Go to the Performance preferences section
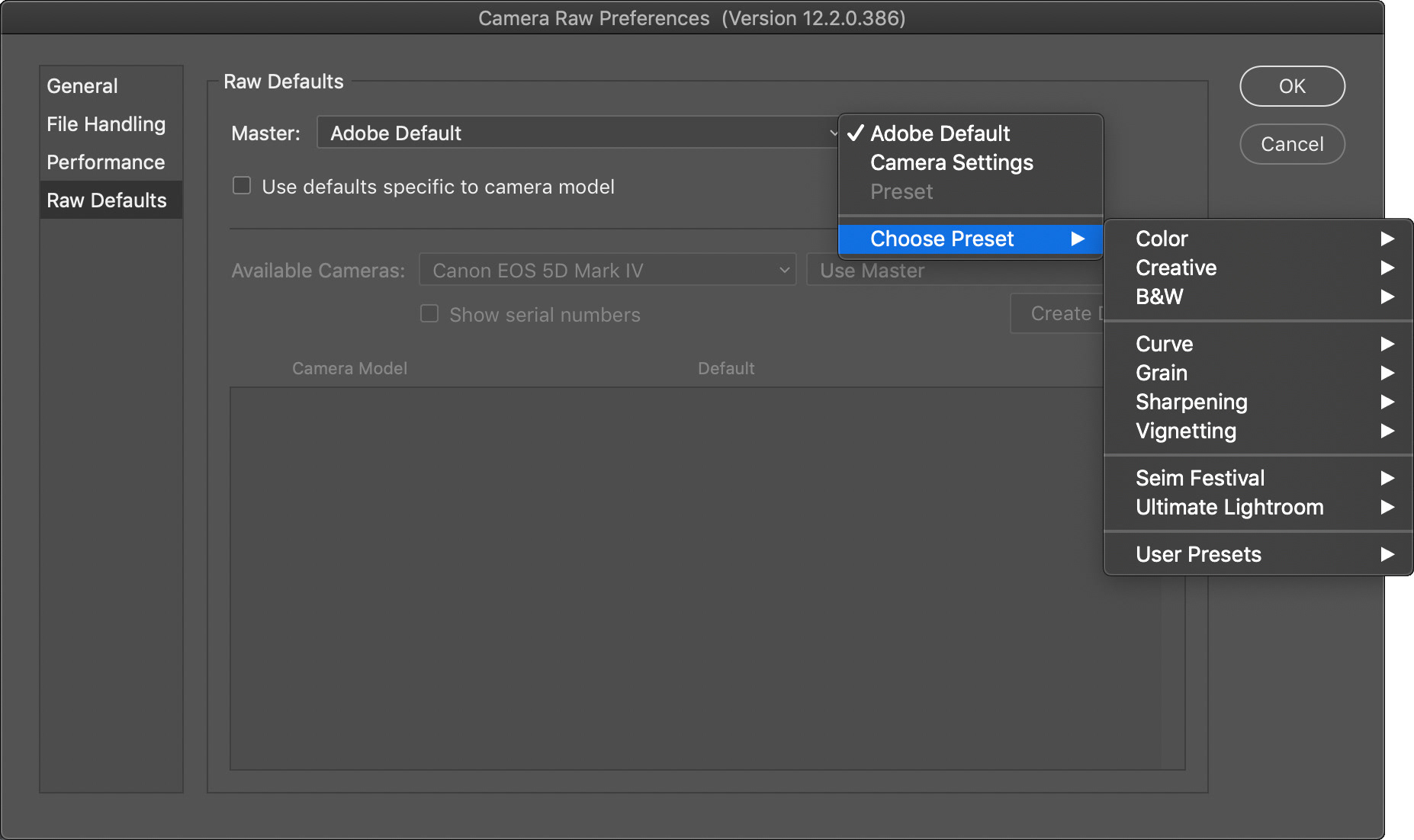 [x=106, y=162]
